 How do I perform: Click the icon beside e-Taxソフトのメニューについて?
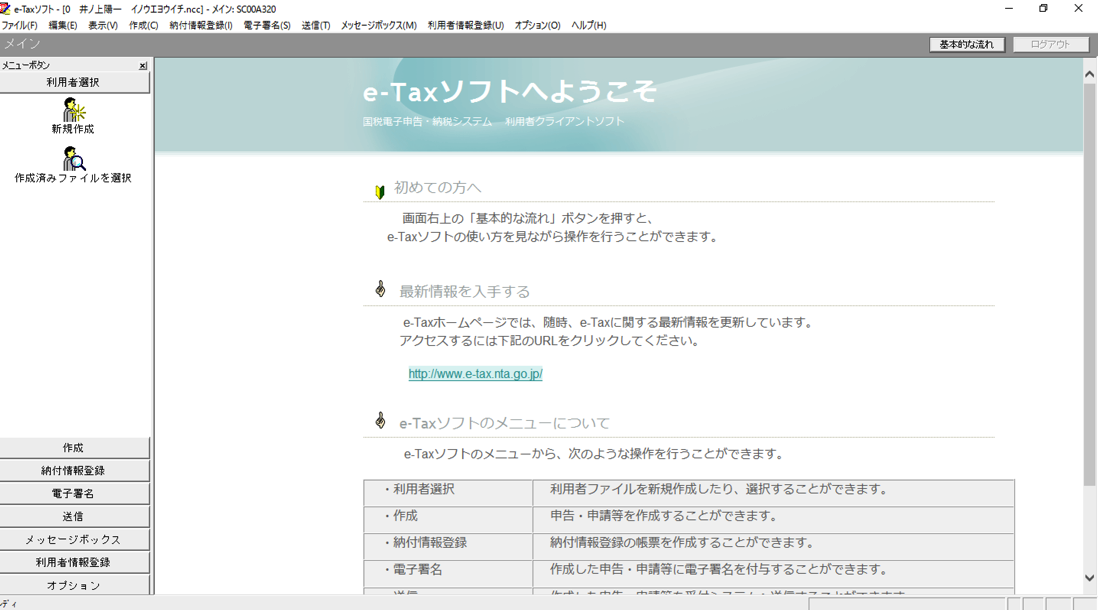point(380,420)
